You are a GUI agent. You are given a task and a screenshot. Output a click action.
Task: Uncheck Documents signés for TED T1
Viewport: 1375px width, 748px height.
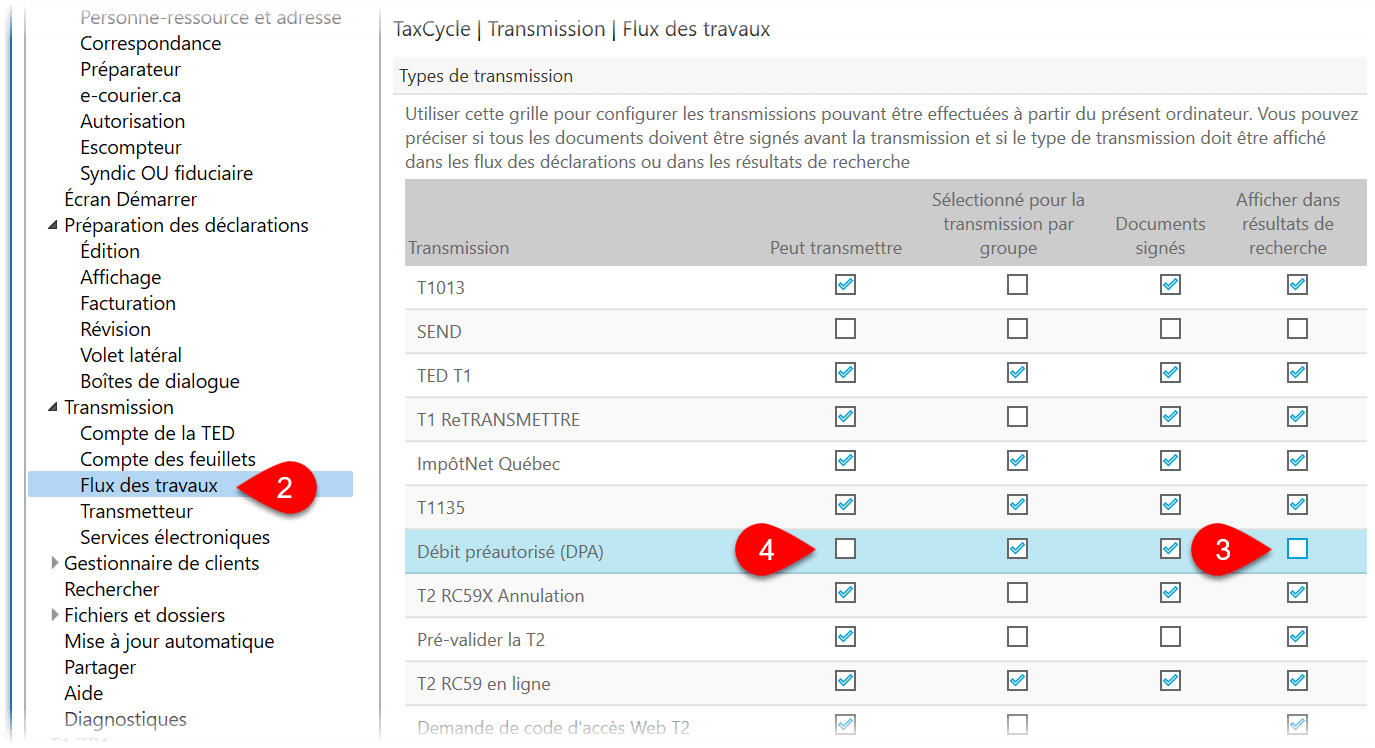click(1170, 373)
